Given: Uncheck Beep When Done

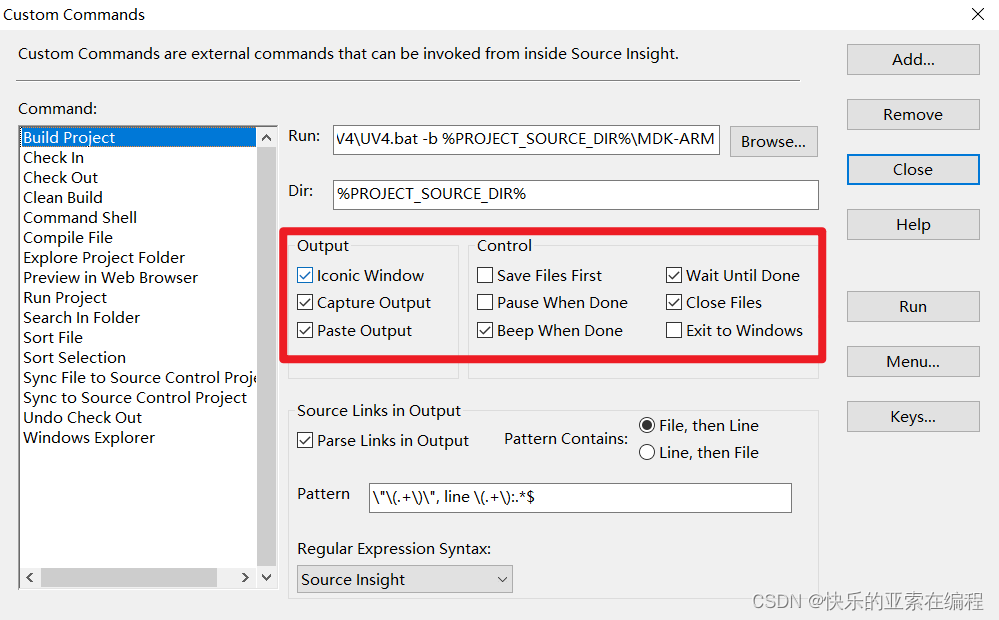Looking at the screenshot, I should pos(486,329).
